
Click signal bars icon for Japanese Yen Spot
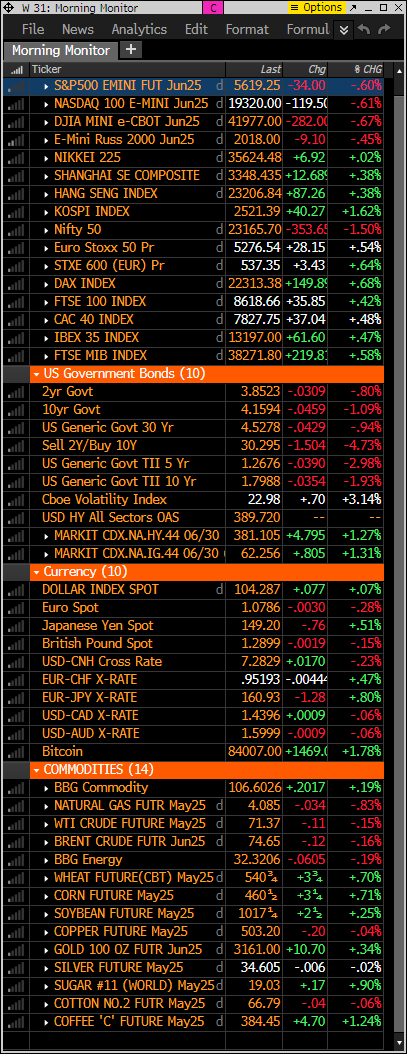point(17,625)
